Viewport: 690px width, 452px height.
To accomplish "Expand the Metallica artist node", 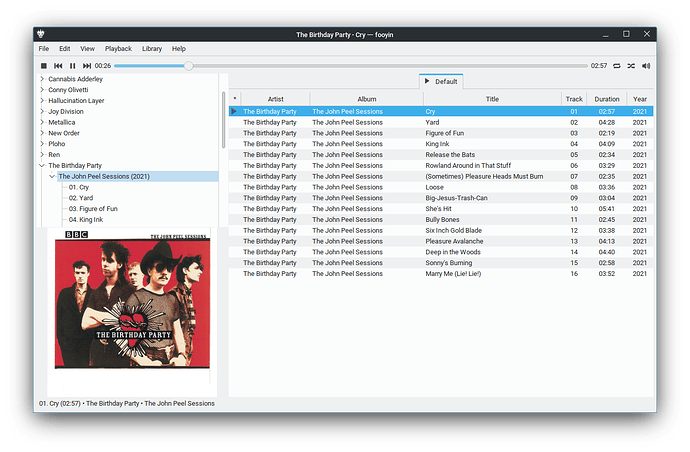I will [x=41, y=122].
